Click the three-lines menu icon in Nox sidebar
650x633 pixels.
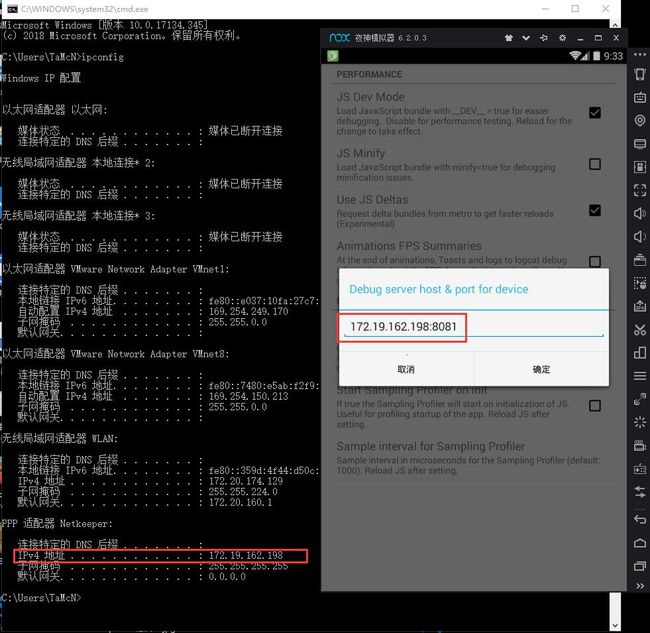coord(640,376)
